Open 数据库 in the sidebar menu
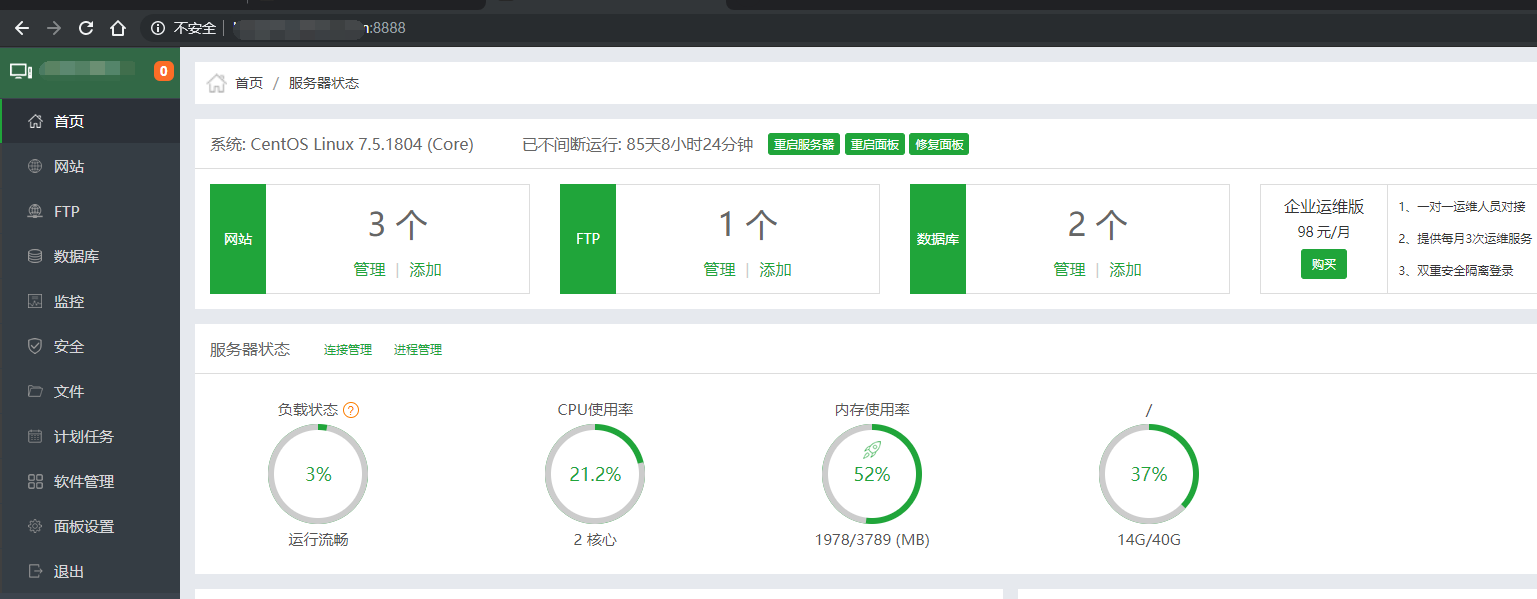1537x599 pixels. 90,256
